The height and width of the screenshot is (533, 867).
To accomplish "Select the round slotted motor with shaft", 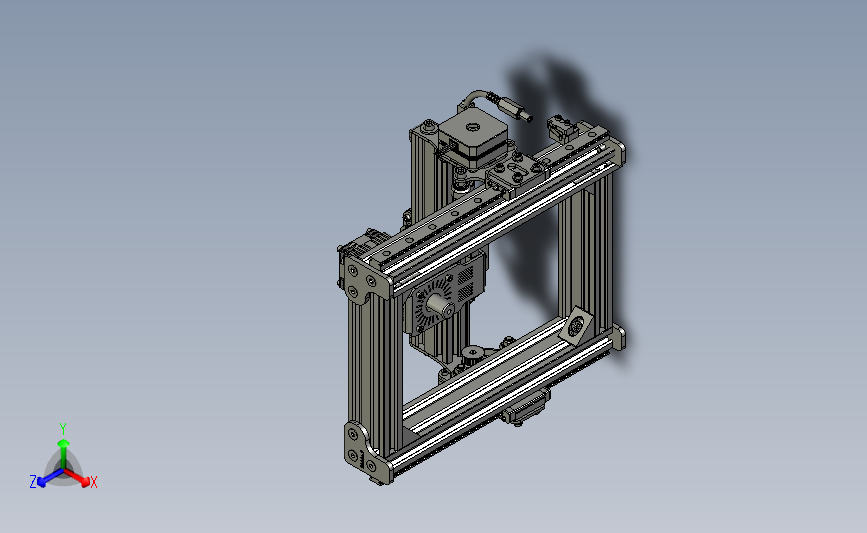I will 436,305.
